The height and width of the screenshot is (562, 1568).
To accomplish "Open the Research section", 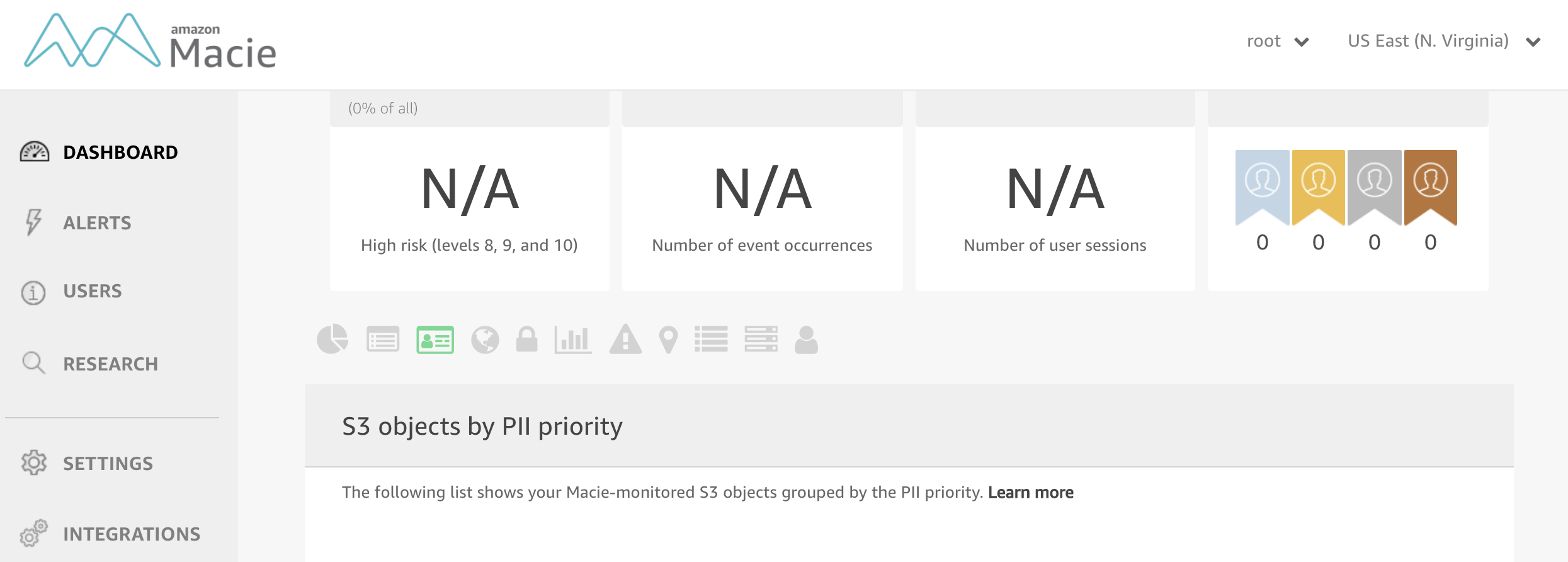I will click(x=110, y=364).
